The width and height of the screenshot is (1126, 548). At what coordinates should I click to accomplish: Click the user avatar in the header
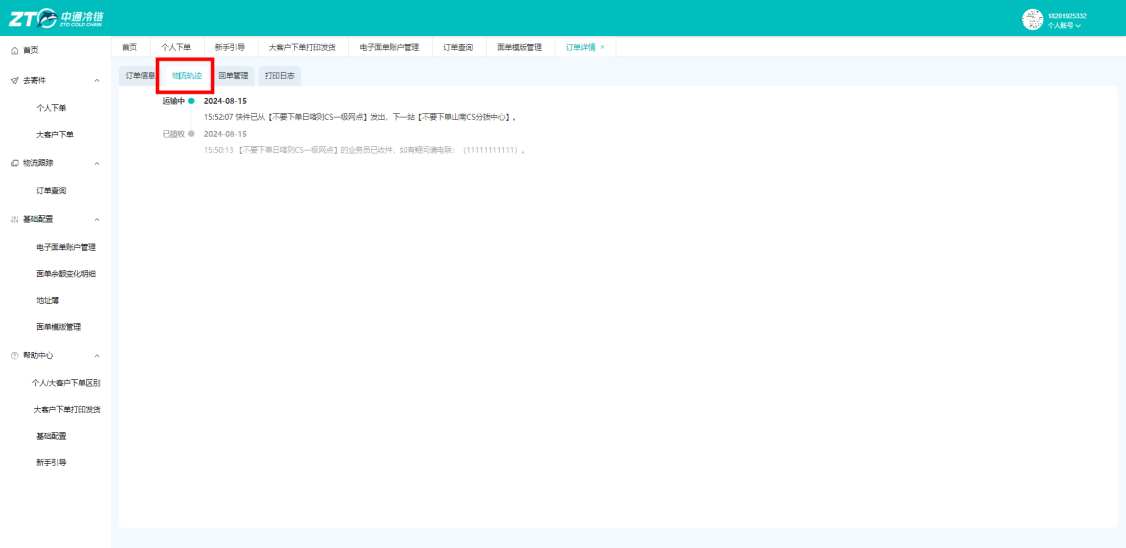pyautogui.click(x=1033, y=19)
